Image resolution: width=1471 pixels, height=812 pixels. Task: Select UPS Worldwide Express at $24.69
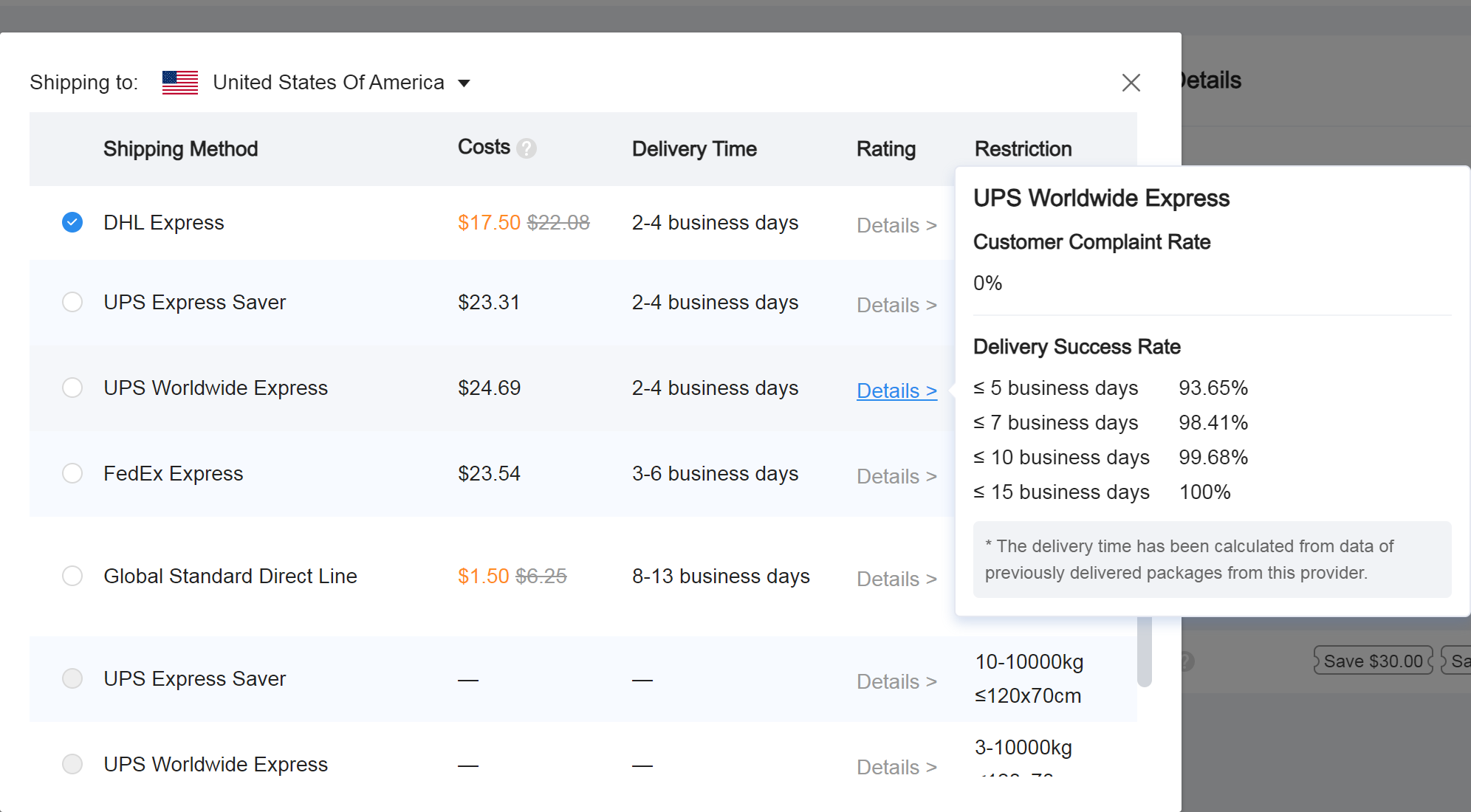pyautogui.click(x=72, y=388)
